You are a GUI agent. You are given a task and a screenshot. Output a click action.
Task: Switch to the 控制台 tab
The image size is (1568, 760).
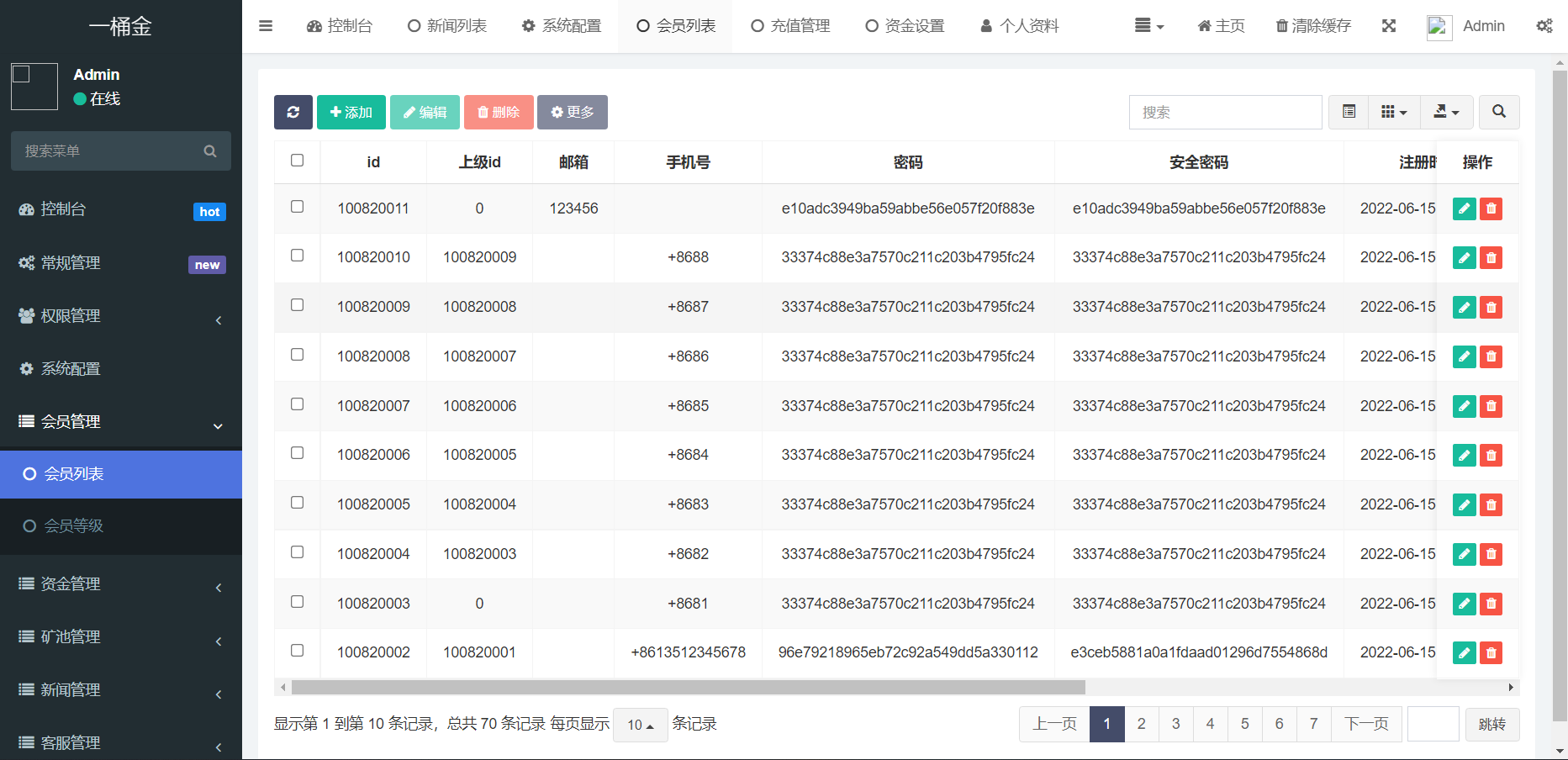click(x=340, y=26)
